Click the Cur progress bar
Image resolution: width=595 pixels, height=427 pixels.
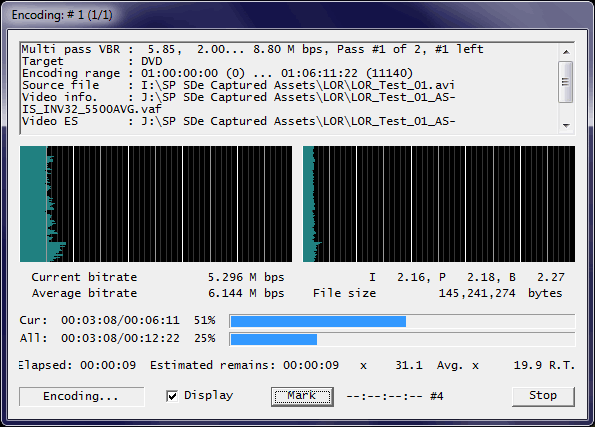tap(402, 321)
